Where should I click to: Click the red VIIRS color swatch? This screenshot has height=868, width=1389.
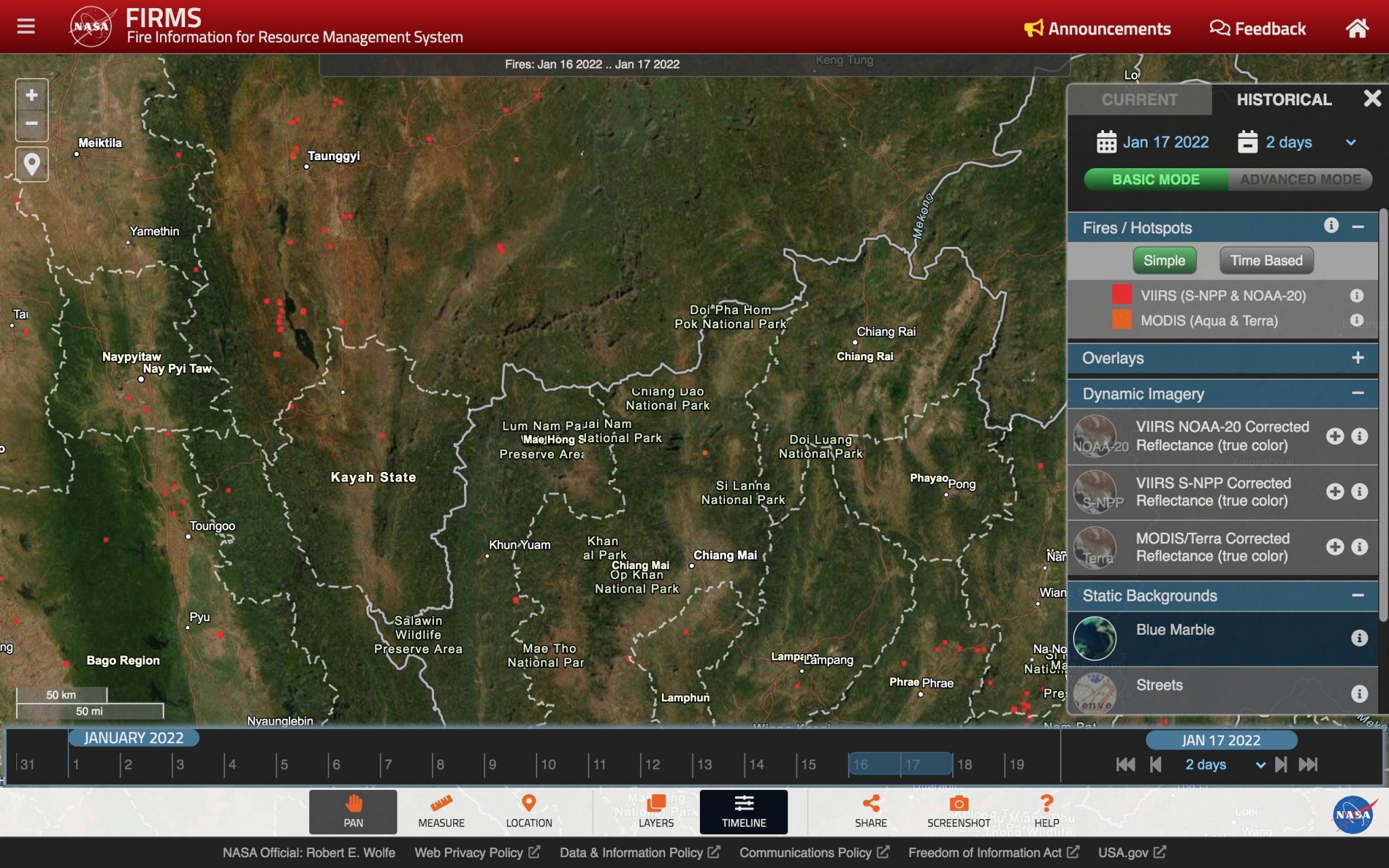pyautogui.click(x=1122, y=294)
